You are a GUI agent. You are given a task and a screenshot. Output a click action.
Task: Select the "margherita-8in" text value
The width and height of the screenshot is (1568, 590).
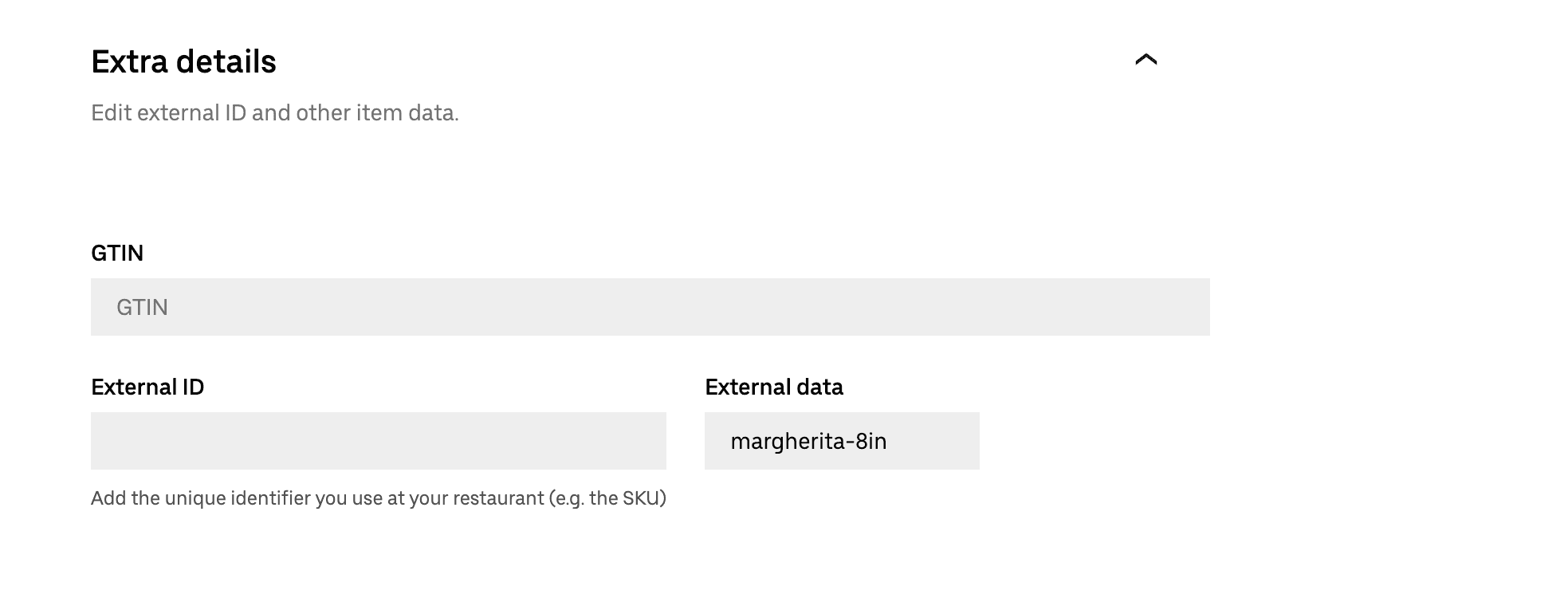point(808,441)
